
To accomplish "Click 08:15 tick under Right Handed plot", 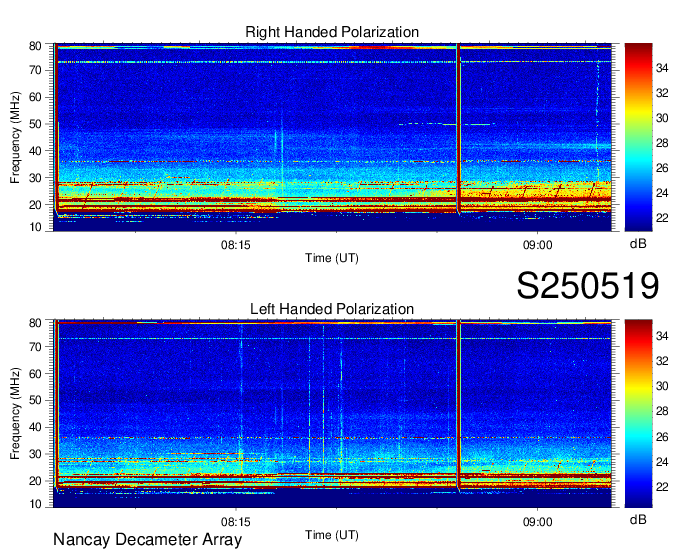I will [x=236, y=245].
